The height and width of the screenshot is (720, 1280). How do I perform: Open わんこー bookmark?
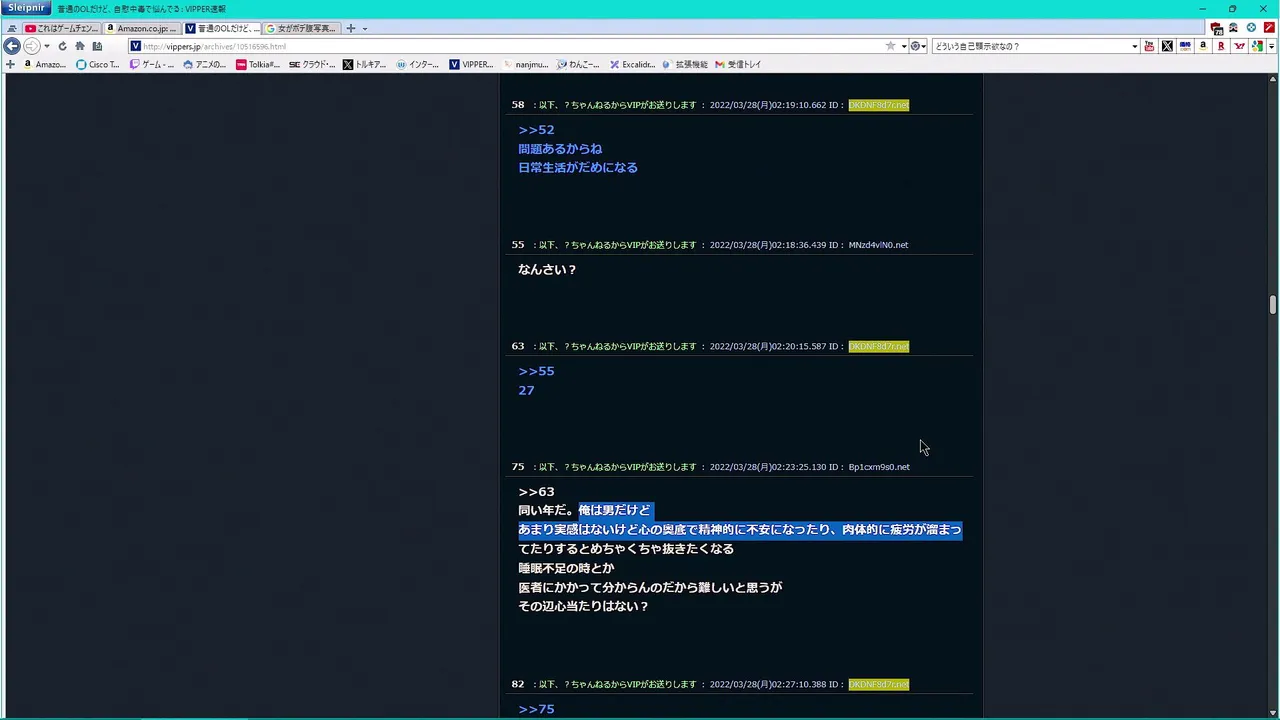[x=578, y=64]
